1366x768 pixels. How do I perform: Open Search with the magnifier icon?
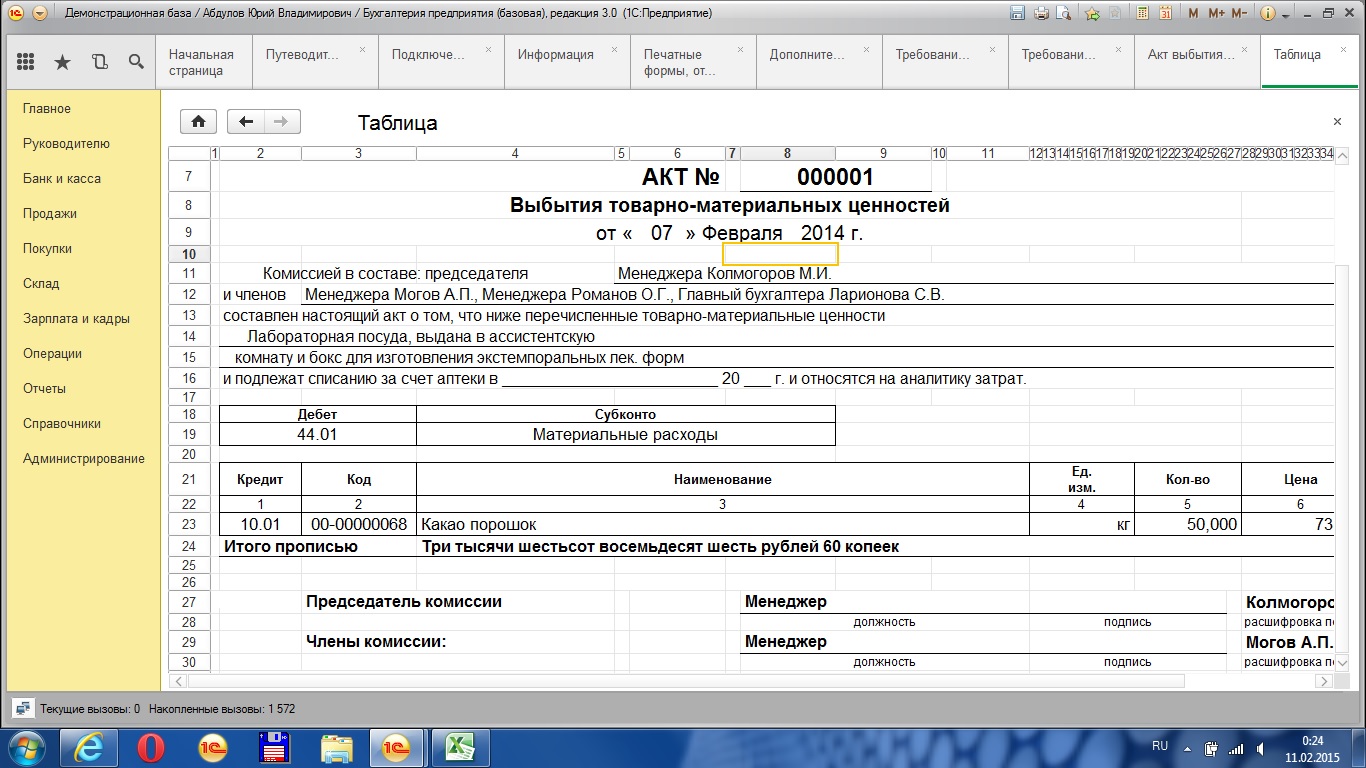point(136,62)
